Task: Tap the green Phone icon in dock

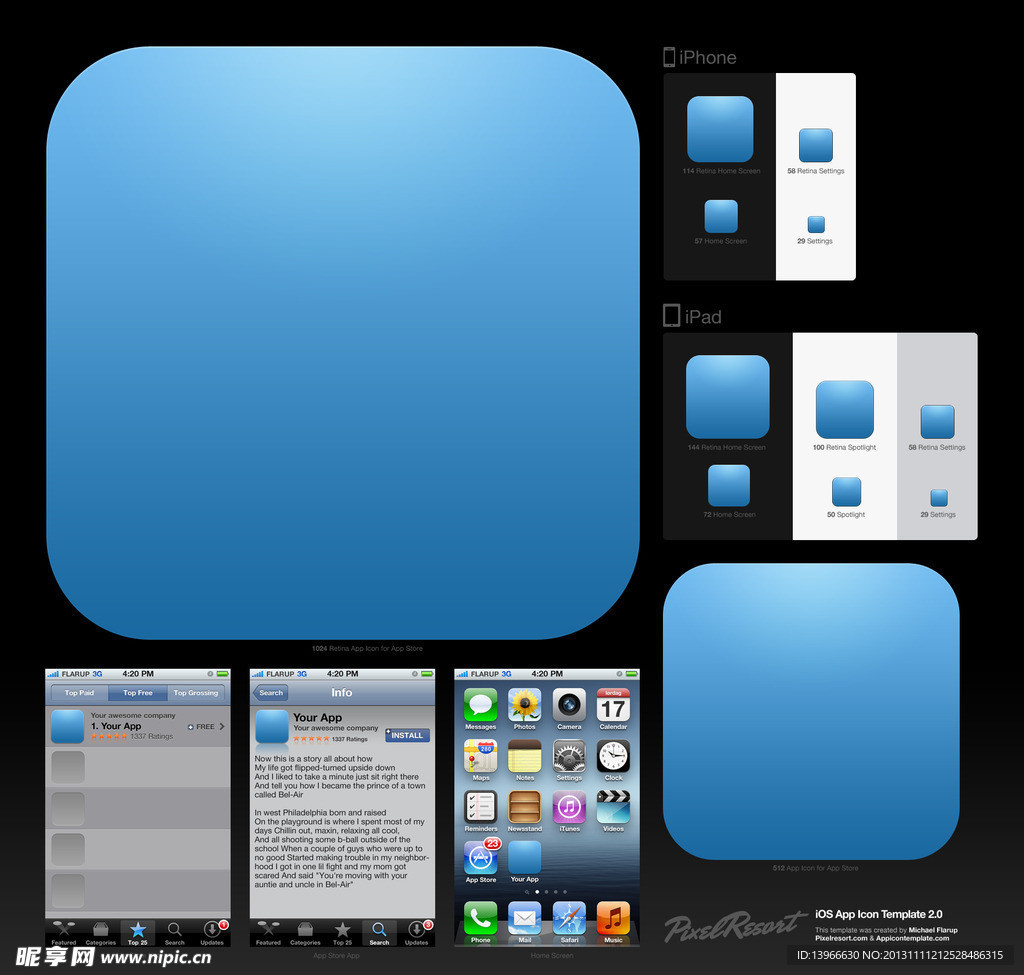Action: pyautogui.click(x=480, y=918)
